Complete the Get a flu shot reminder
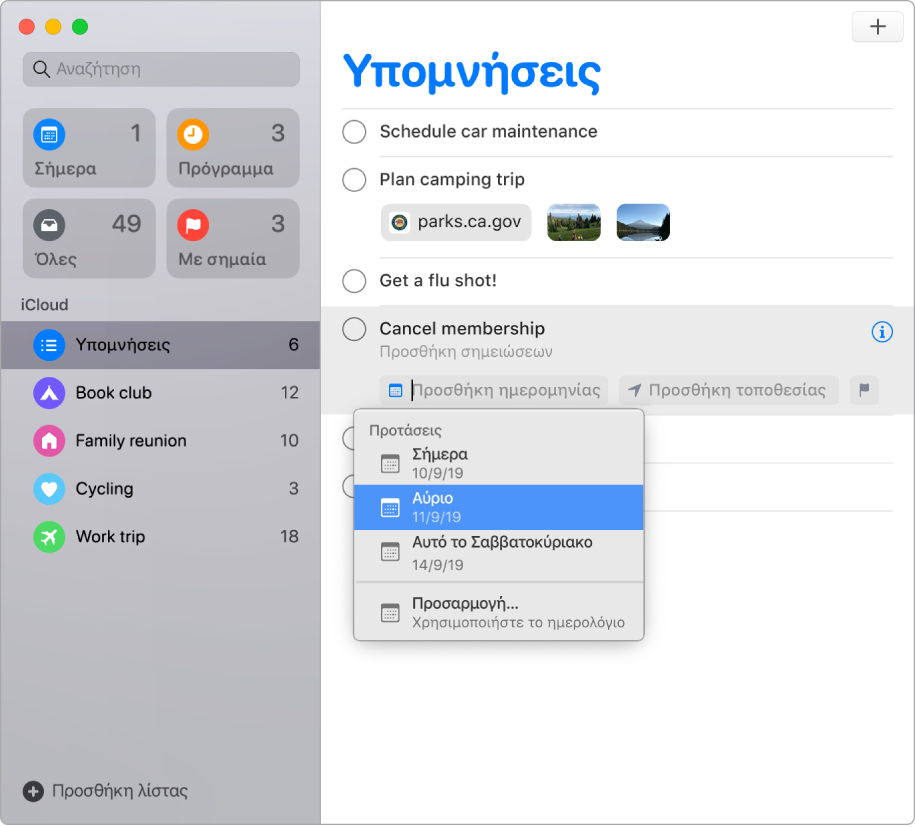915x827 pixels. click(354, 281)
